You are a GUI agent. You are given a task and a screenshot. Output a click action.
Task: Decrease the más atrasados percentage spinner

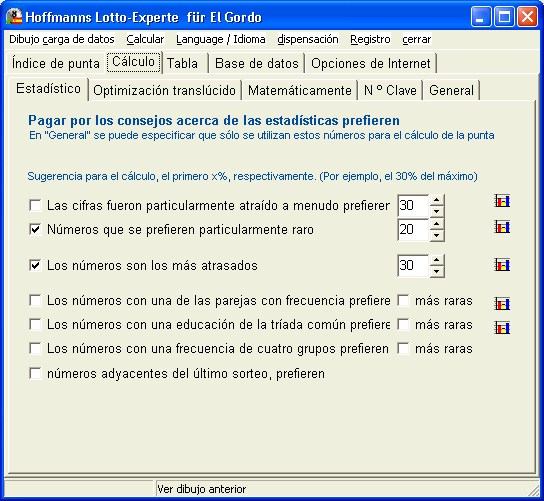pyautogui.click(x=437, y=271)
